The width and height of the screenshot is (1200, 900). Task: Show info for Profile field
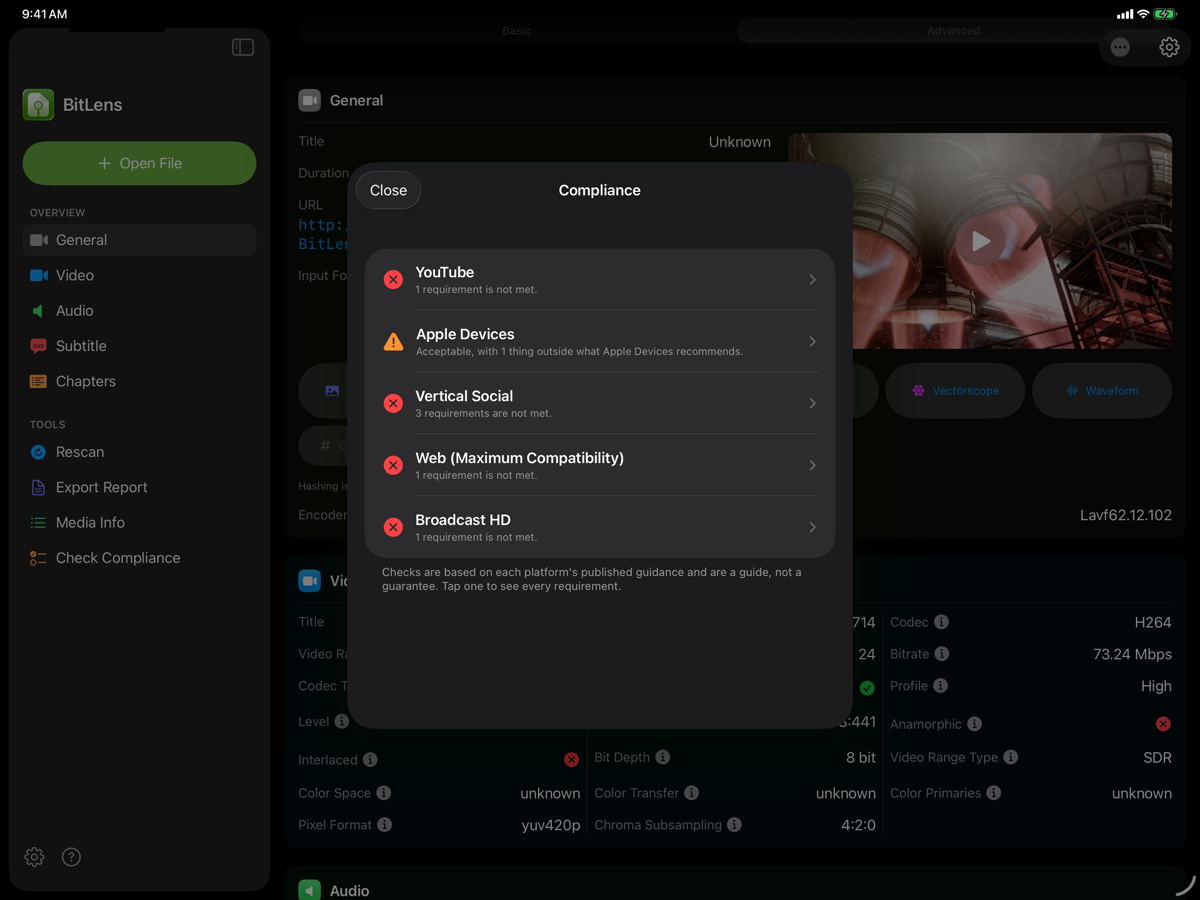pyautogui.click(x=941, y=686)
